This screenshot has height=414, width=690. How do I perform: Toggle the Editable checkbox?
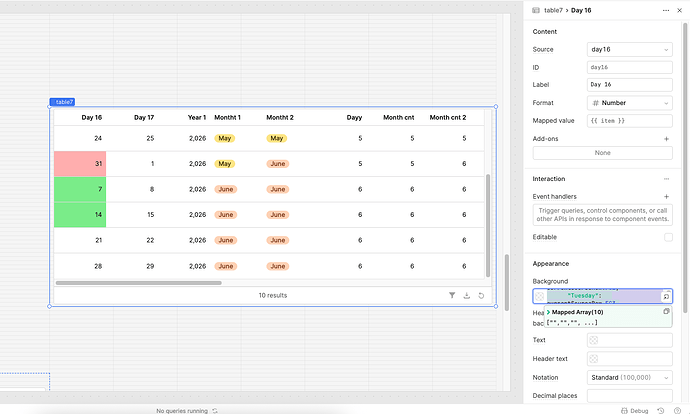tap(668, 237)
